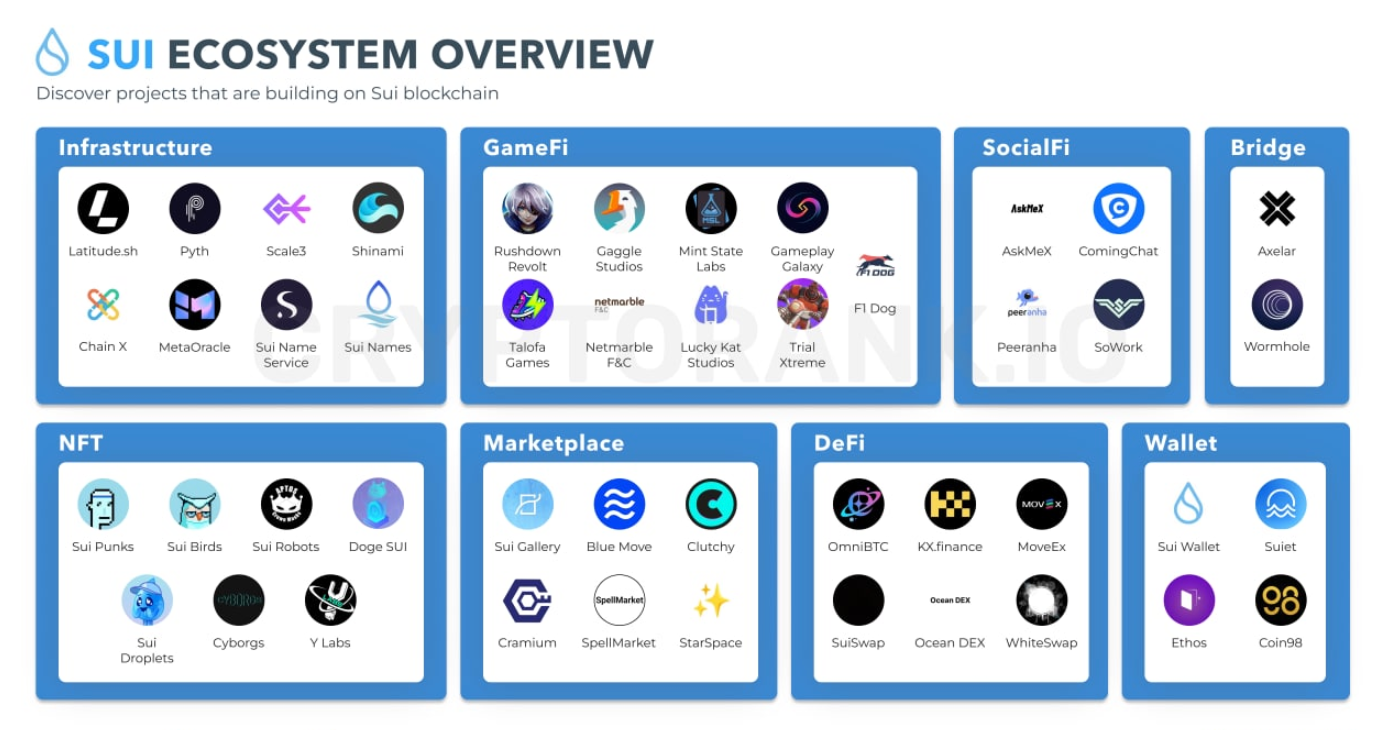Image resolution: width=1383 pixels, height=730 pixels.
Task: Click the Shinami wave icon
Action: pyautogui.click(x=378, y=208)
